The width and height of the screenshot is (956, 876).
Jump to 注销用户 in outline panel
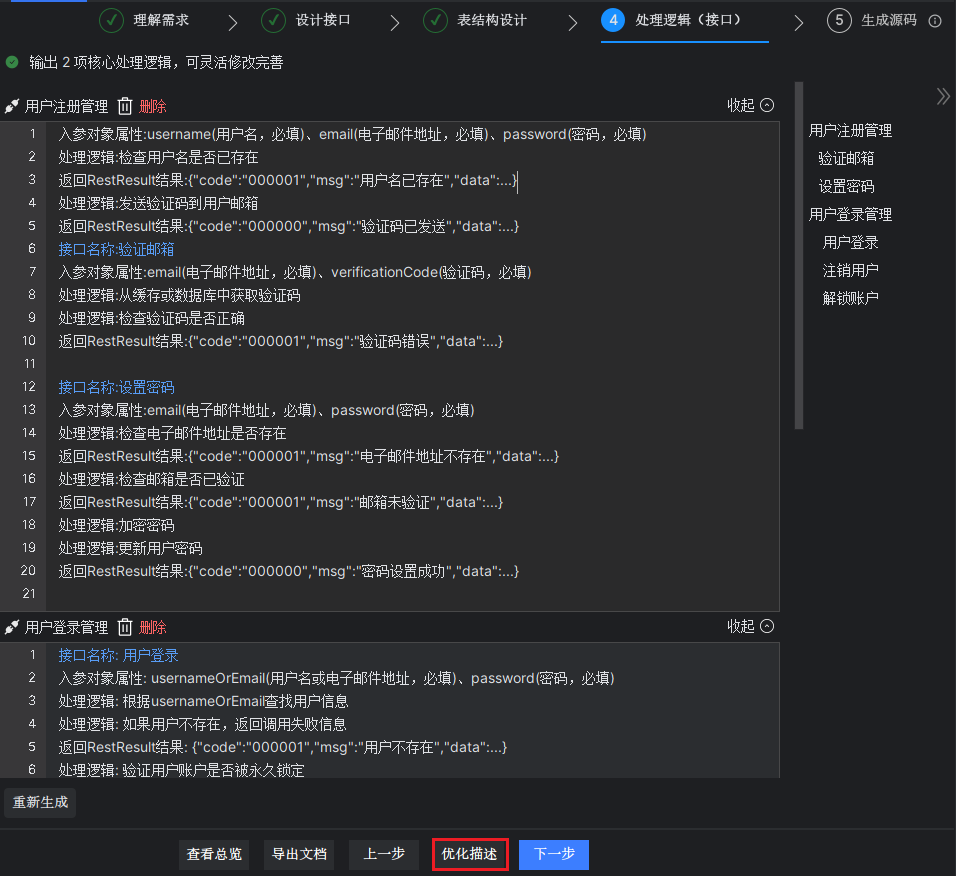click(x=850, y=270)
